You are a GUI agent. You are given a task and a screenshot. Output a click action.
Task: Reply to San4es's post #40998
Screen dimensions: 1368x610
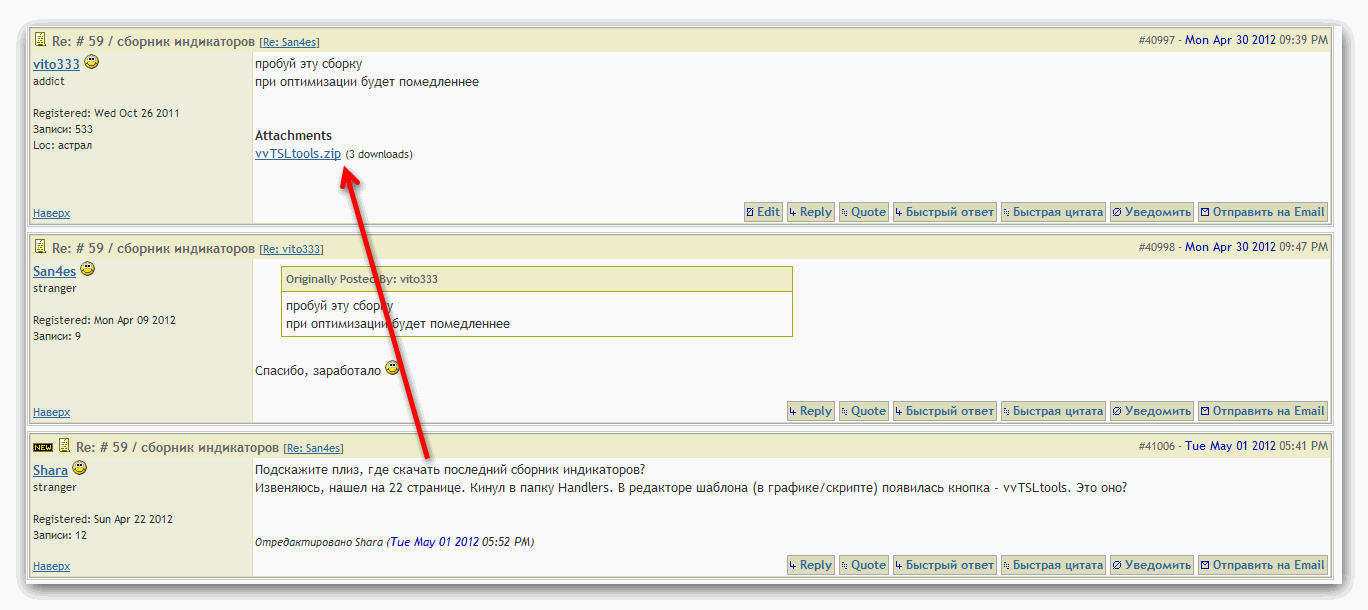(810, 411)
